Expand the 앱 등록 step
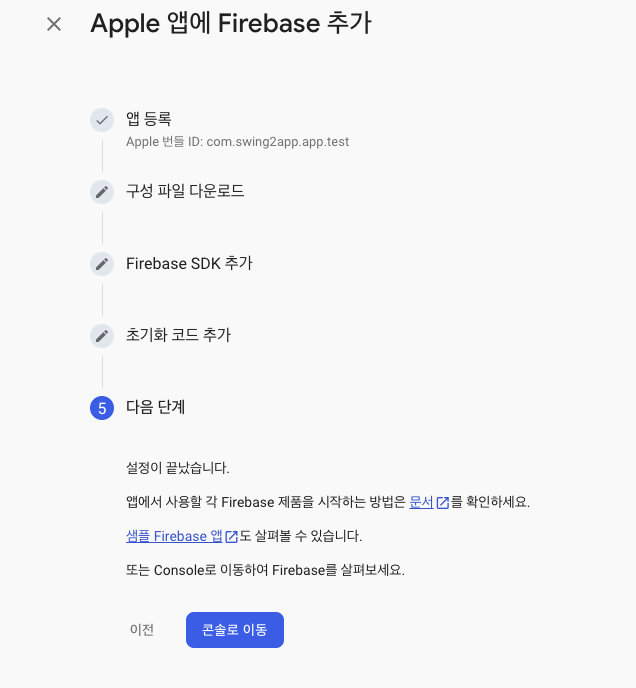This screenshot has width=636, height=688. [149, 119]
